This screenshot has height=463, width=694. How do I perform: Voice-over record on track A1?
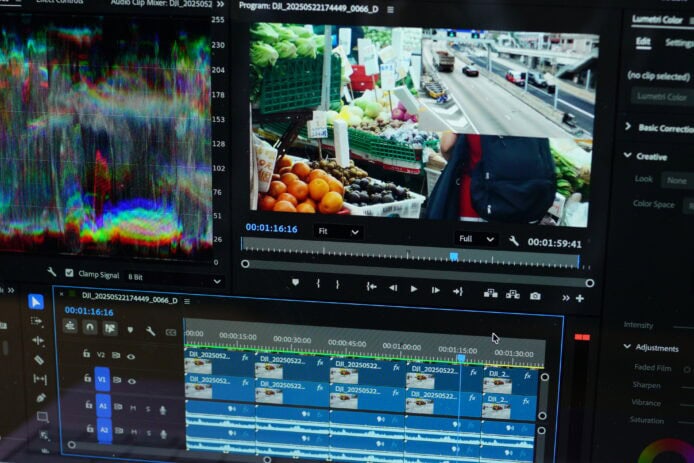pyautogui.click(x=163, y=410)
